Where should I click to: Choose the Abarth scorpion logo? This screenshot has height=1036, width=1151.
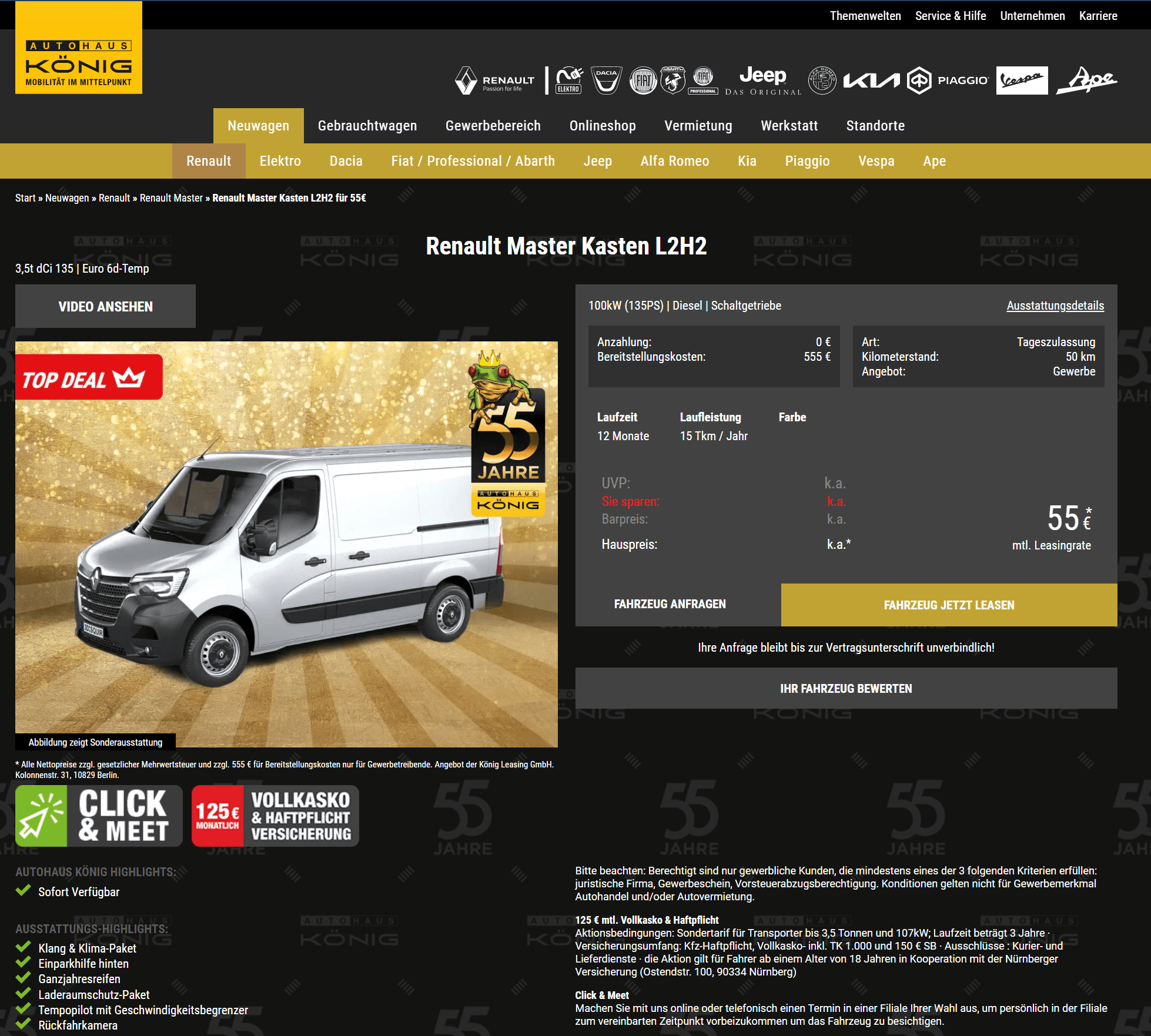[x=673, y=81]
